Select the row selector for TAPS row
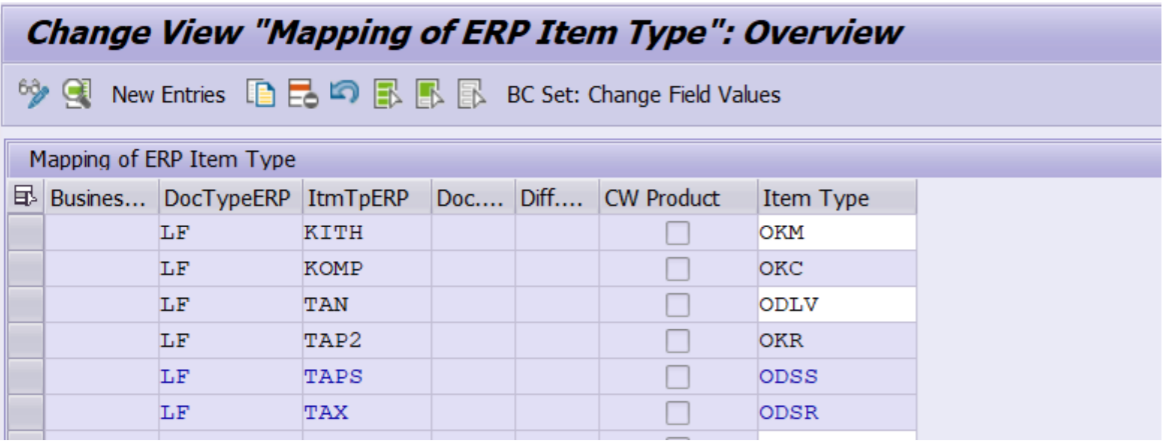The height and width of the screenshot is (445, 1167). (25, 377)
